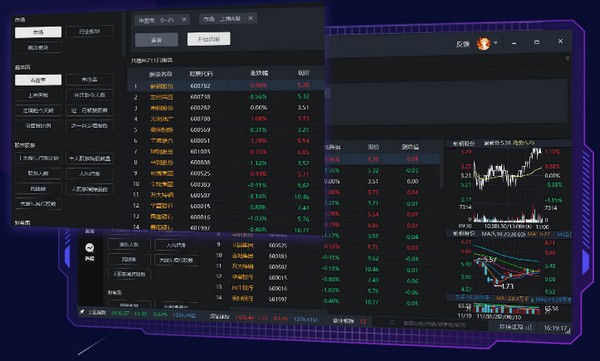Remove the 市盈率 0~25 filter chip

point(184,19)
